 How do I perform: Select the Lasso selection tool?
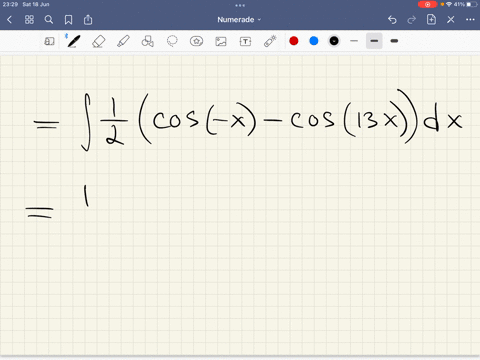coord(172,41)
